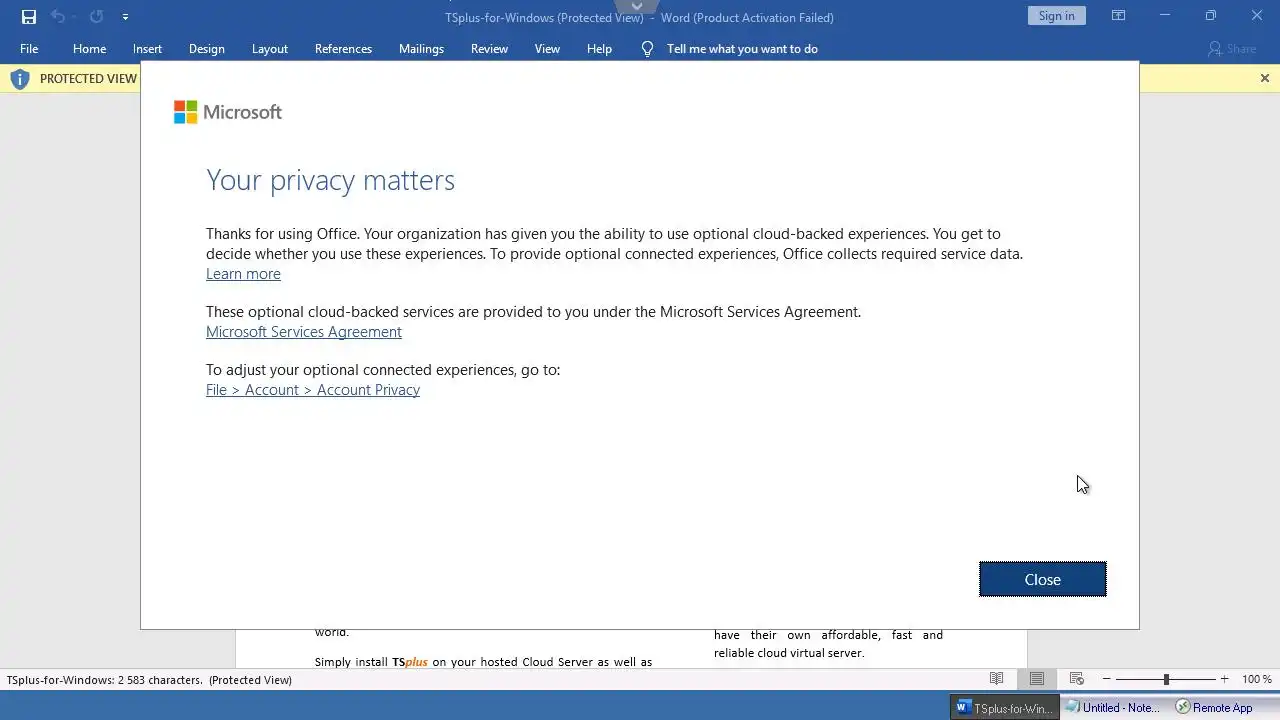Viewport: 1280px width, 720px height.
Task: Switch to the Insert ribbon tab
Action: tap(147, 48)
